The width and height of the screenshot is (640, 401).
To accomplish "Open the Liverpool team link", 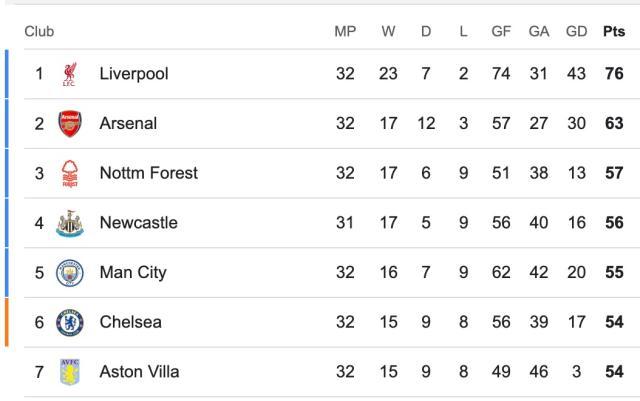I will click(134, 74).
